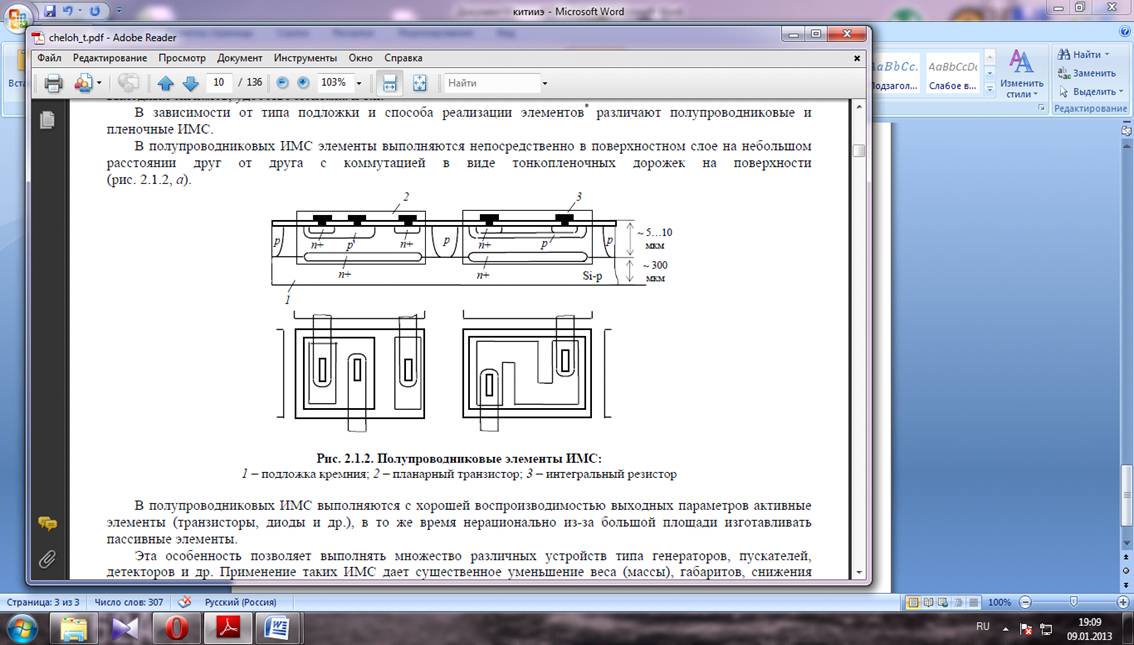The height and width of the screenshot is (645, 1134).
Task: Click the zoom in plus icon
Action: pos(303,83)
